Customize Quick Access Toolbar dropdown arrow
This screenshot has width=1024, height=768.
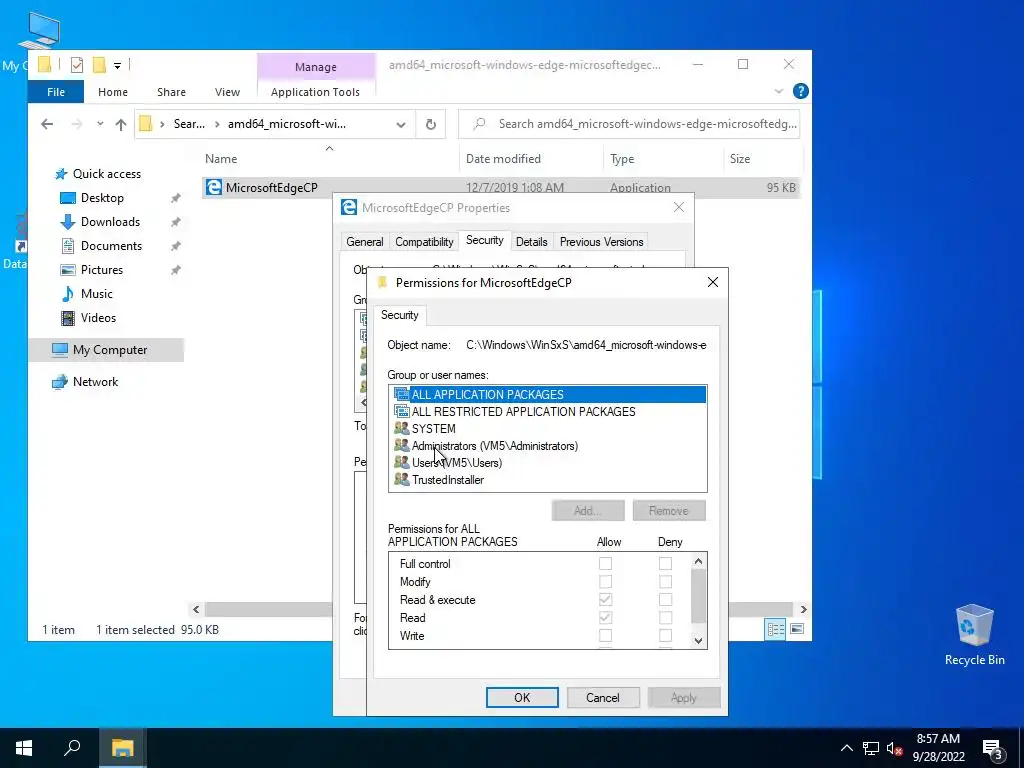pos(118,65)
